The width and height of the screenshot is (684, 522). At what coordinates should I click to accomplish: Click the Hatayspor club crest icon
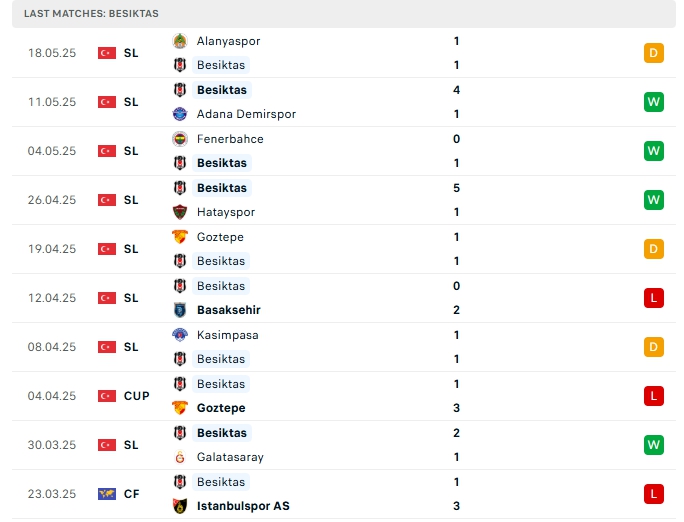[180, 212]
